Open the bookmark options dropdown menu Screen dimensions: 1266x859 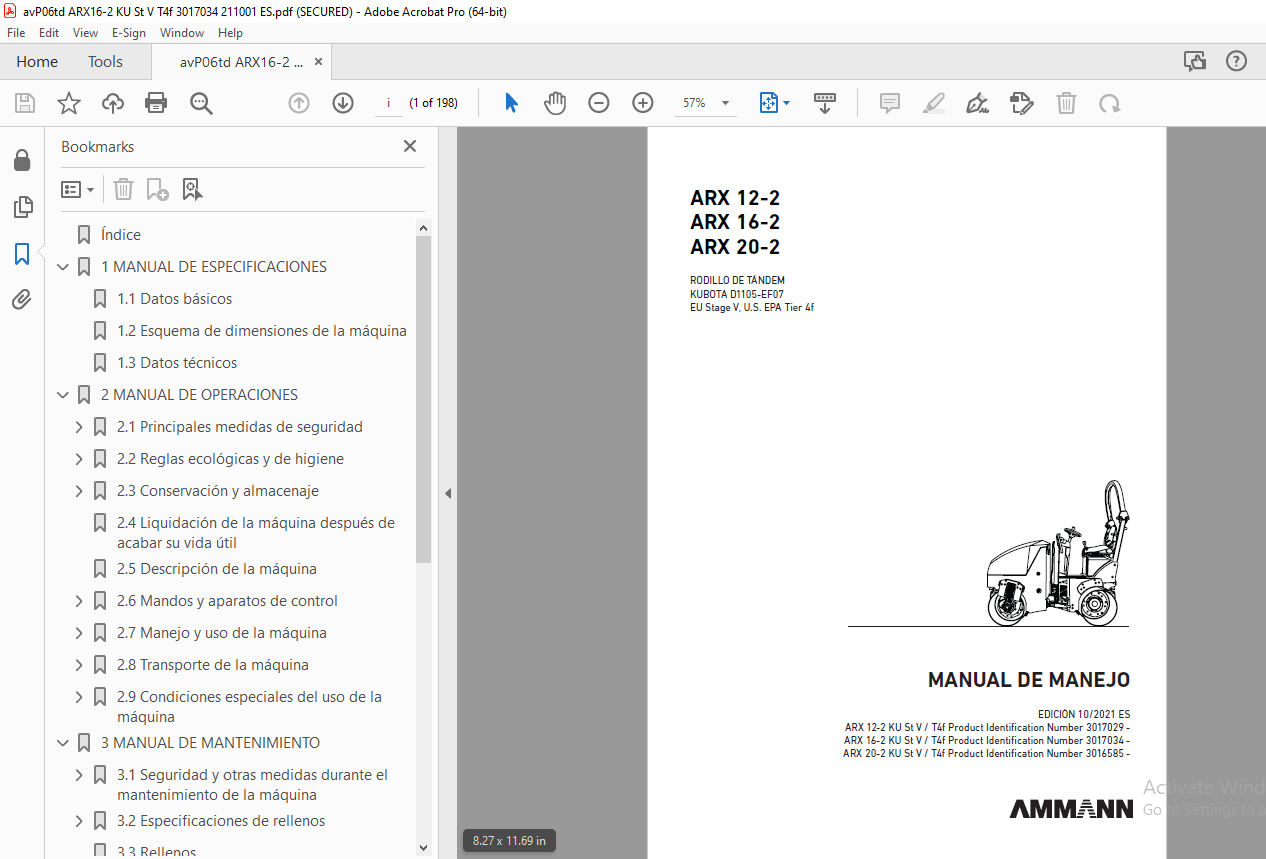pyautogui.click(x=78, y=189)
